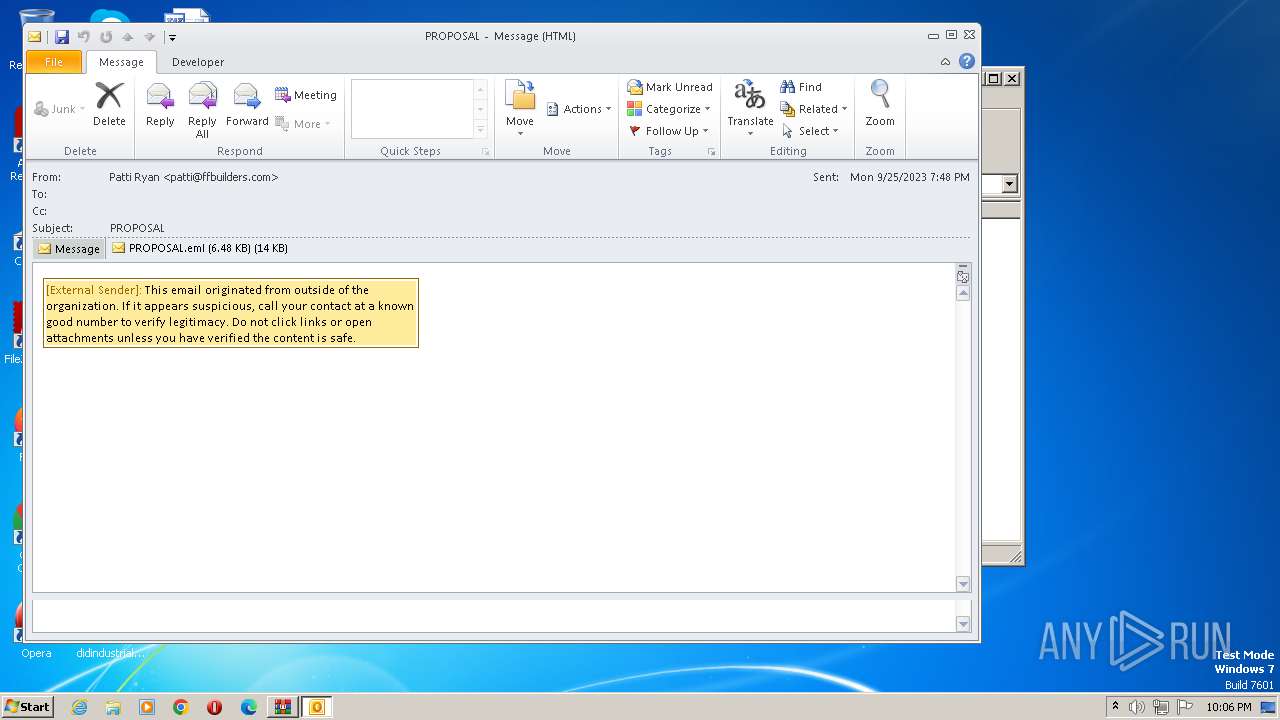1280x720 pixels.
Task: Open Outlook Help question mark
Action: tap(966, 61)
